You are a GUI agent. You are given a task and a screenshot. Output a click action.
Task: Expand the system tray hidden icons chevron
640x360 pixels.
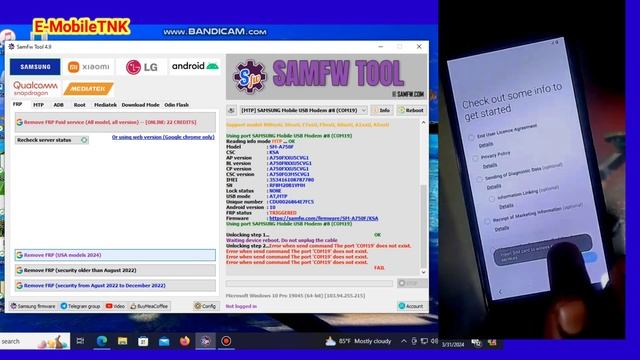[x=403, y=341]
